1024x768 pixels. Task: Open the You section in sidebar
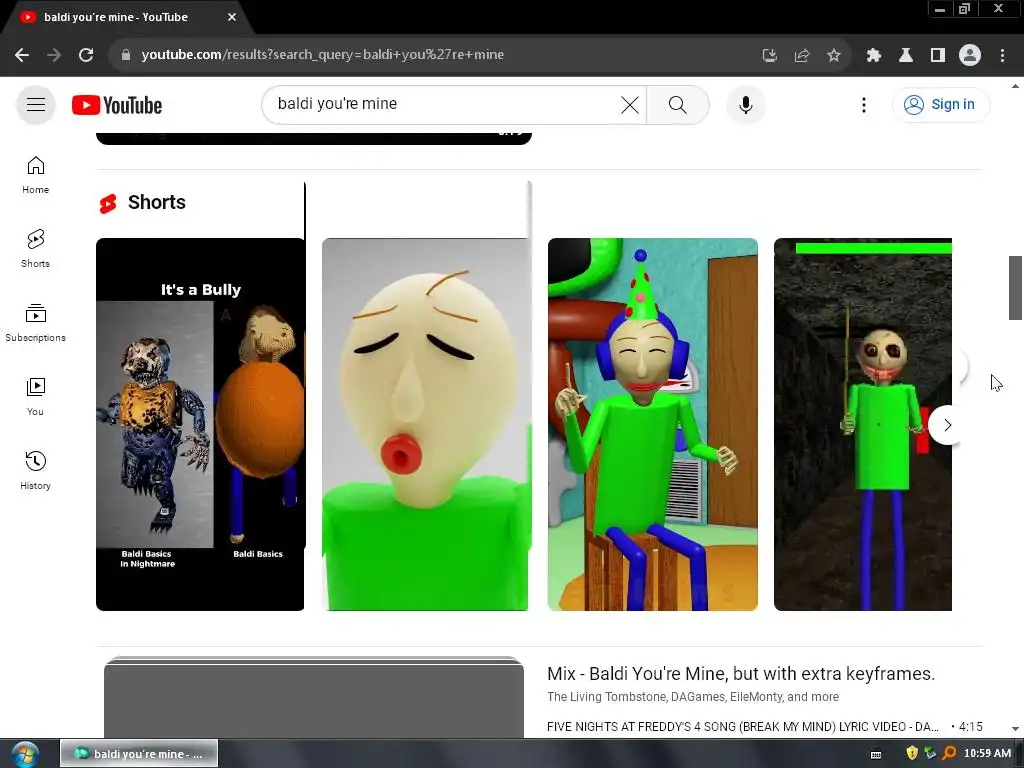[35, 396]
